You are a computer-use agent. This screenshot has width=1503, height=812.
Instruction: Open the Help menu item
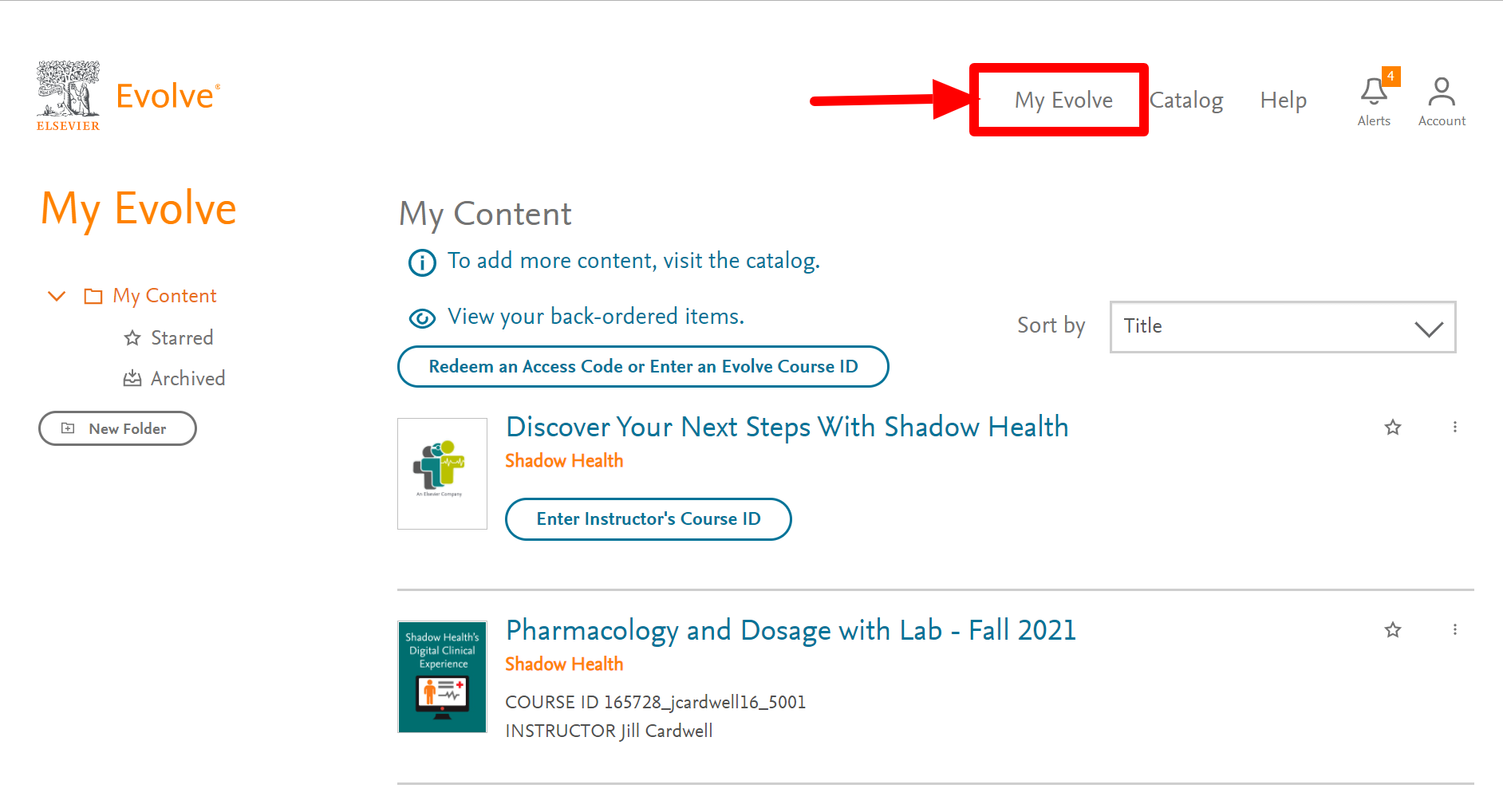click(1283, 101)
